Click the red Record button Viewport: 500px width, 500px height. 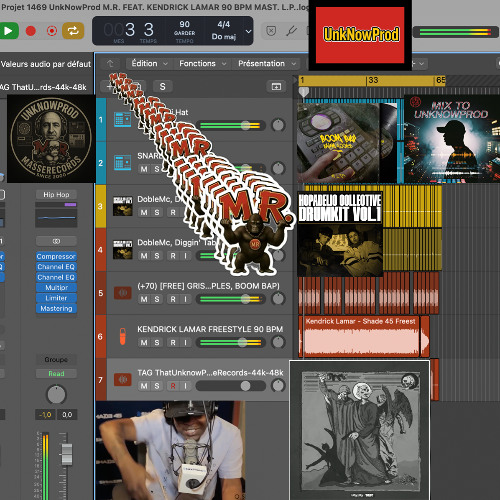coord(31,31)
